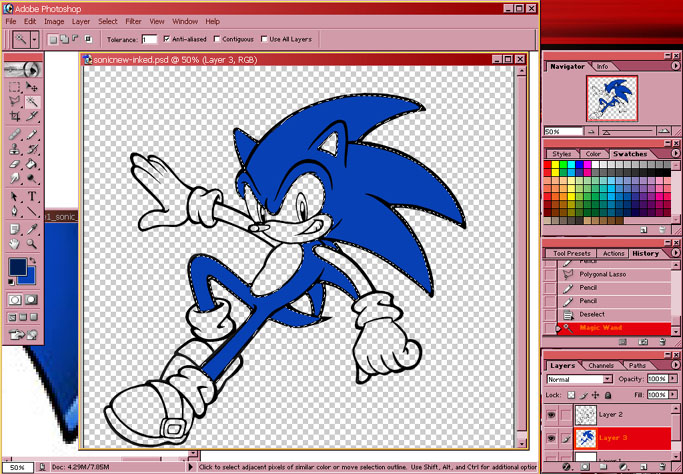Viewport: 683px width, 474px height.
Task: Select the Type tool
Action: [x=31, y=197]
